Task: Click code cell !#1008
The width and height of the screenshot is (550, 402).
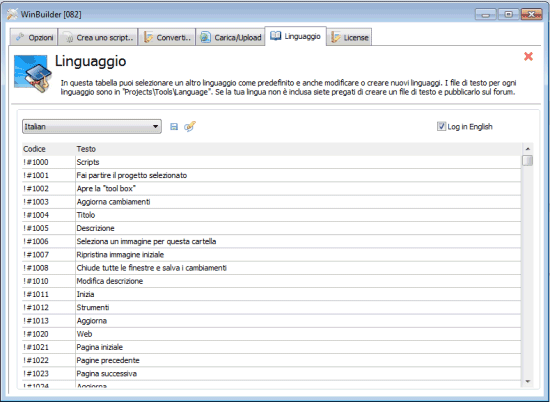Action: [x=49, y=268]
